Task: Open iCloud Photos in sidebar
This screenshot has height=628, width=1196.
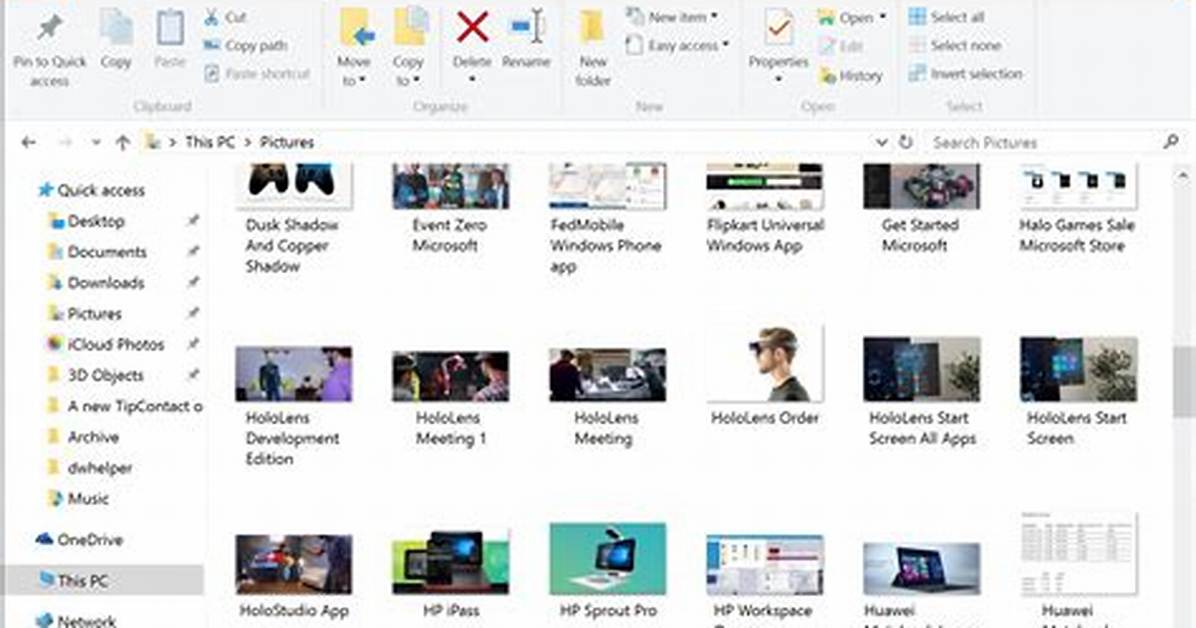Action: 106,345
